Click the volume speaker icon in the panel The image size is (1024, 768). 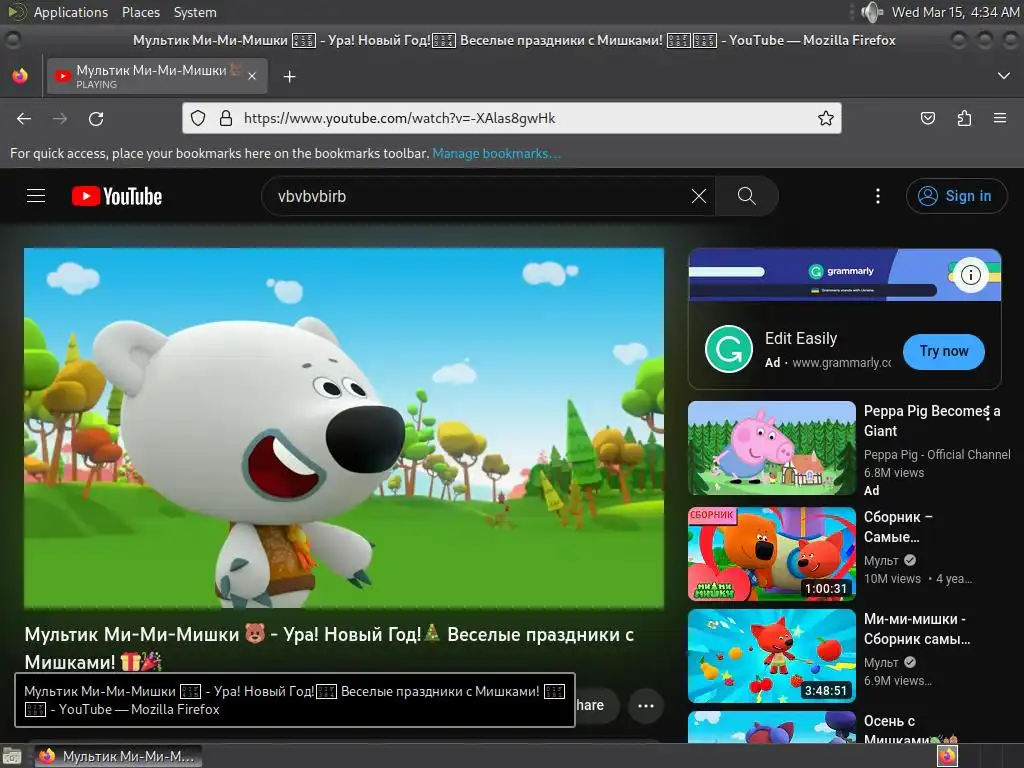872,12
